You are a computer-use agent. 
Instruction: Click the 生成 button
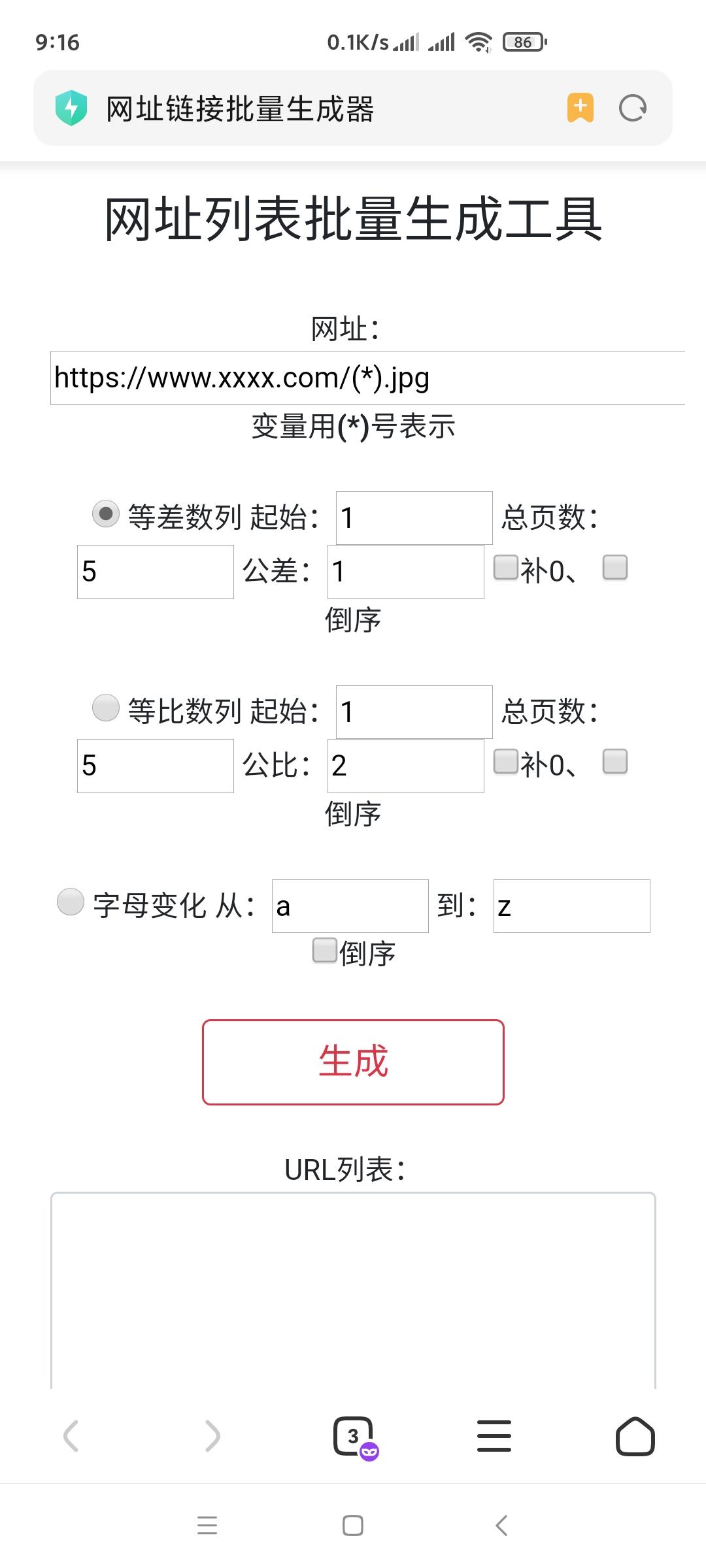[x=353, y=1062]
